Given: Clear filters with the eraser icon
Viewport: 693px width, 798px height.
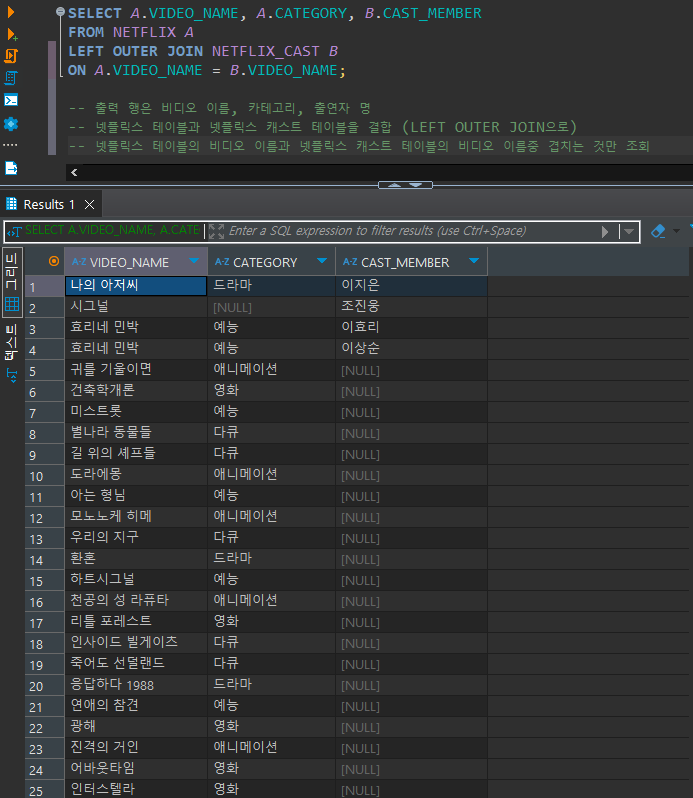Looking at the screenshot, I should (658, 231).
